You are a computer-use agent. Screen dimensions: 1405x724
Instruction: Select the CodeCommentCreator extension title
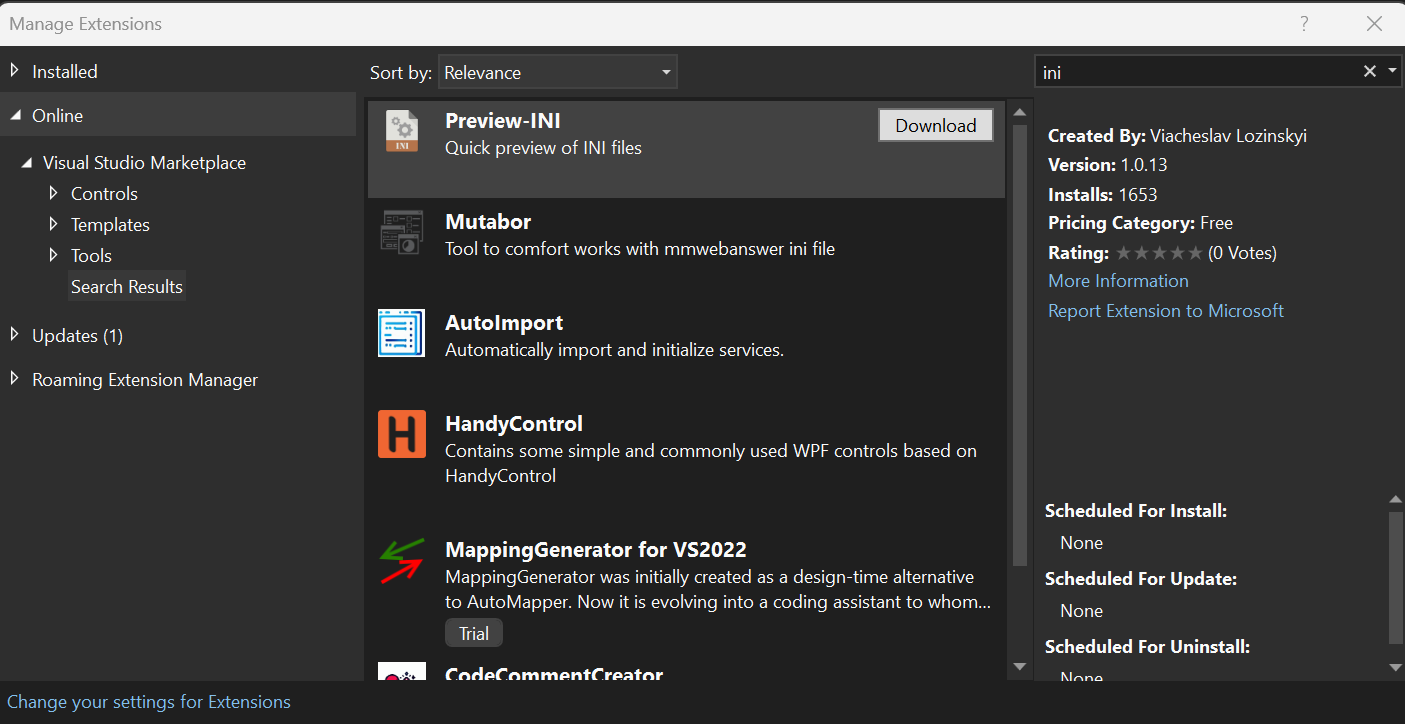[x=554, y=675]
